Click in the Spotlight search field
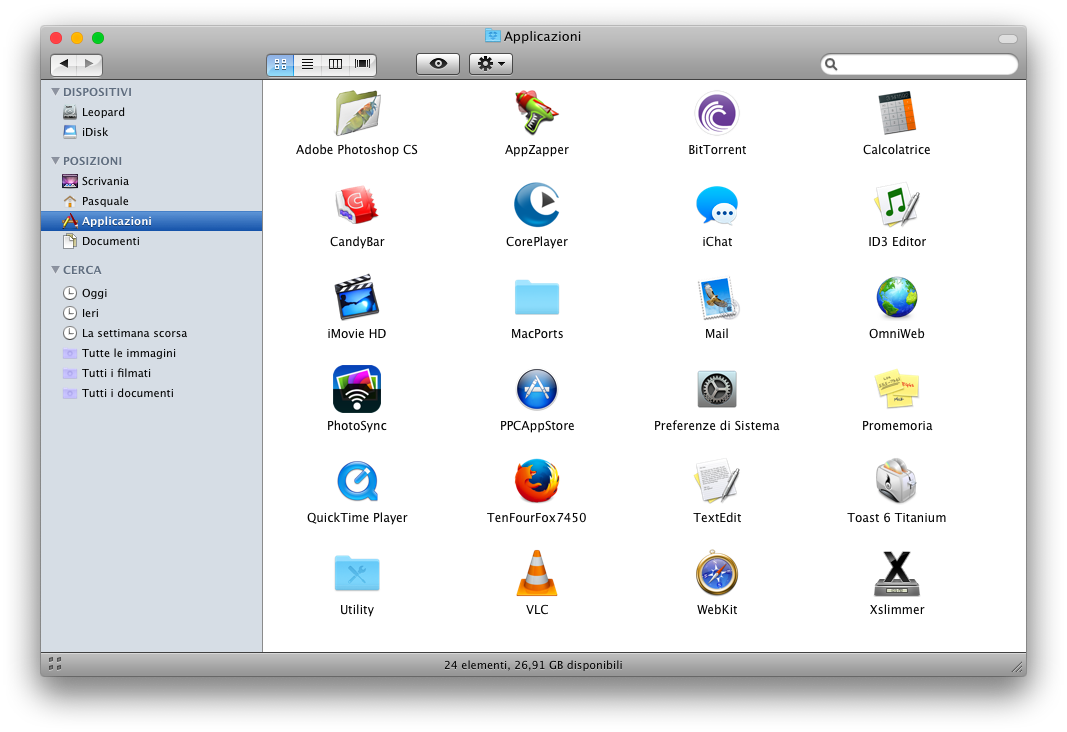Image resolution: width=1067 pixels, height=732 pixels. (919, 65)
